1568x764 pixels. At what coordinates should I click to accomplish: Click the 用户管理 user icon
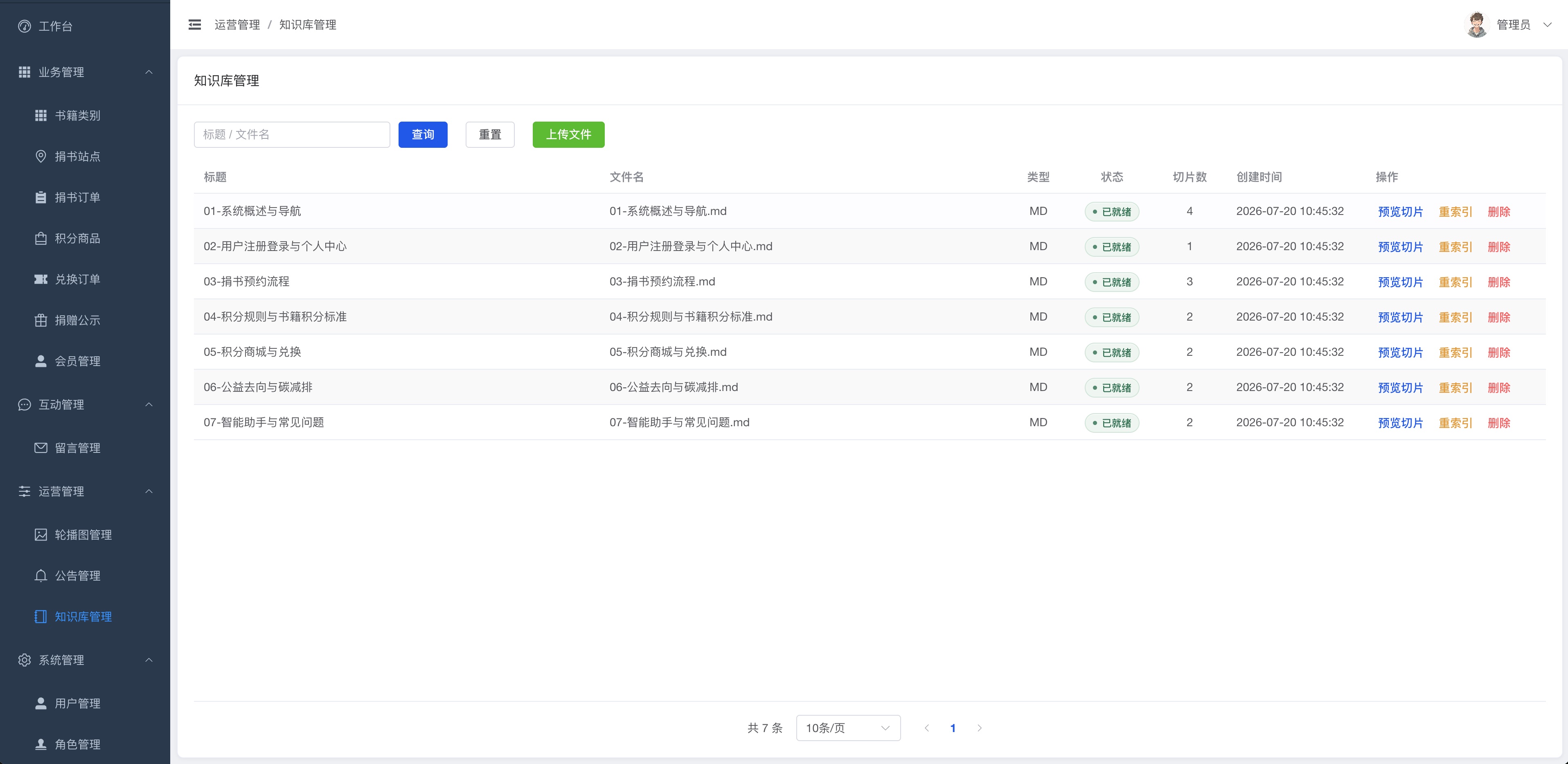click(41, 703)
